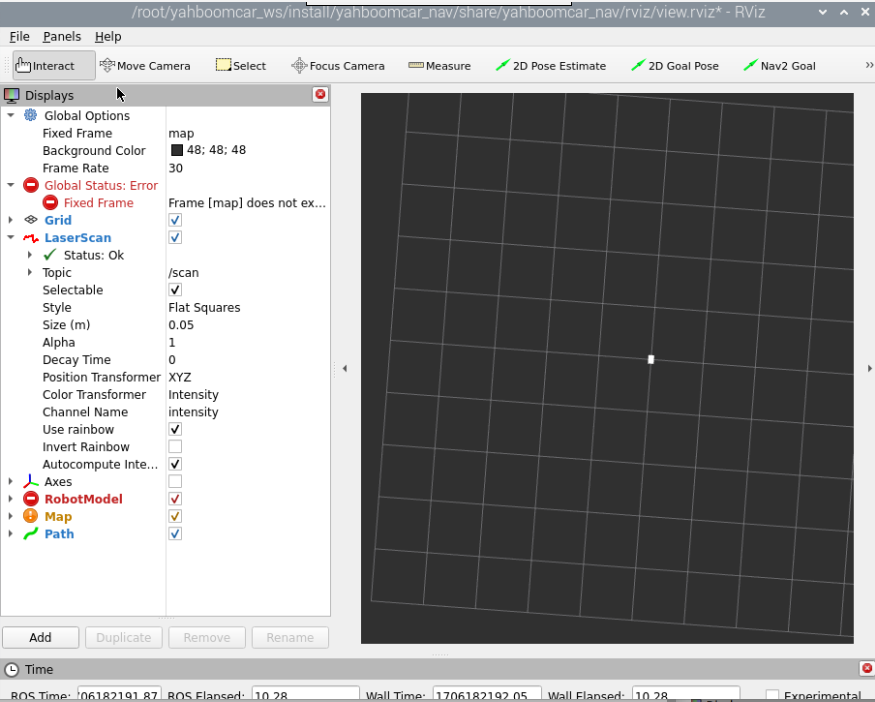Expand the Path display node
Image resolution: width=875 pixels, height=702 pixels.
pos(11,533)
